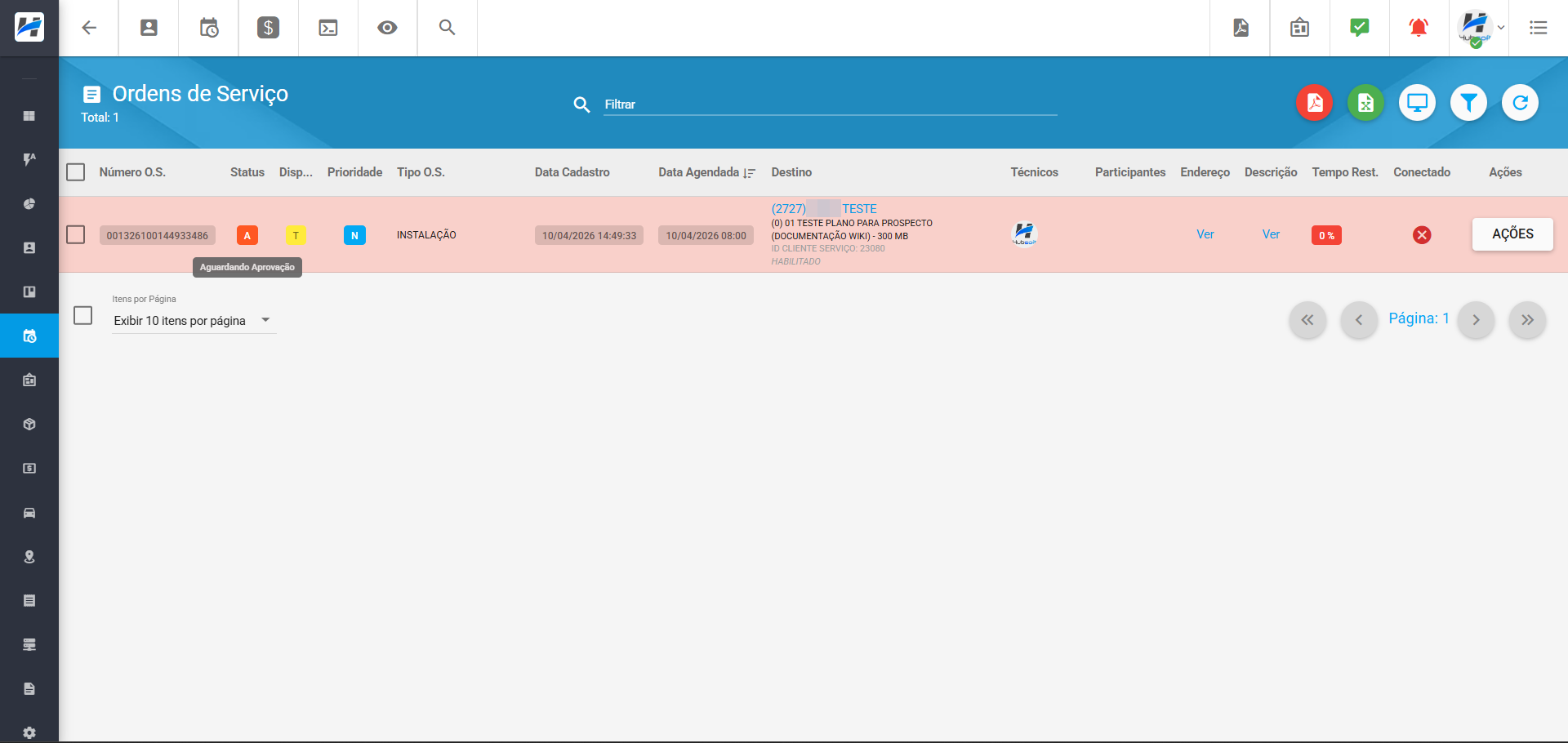
Task: Open the funnel filter options button
Action: click(1468, 104)
